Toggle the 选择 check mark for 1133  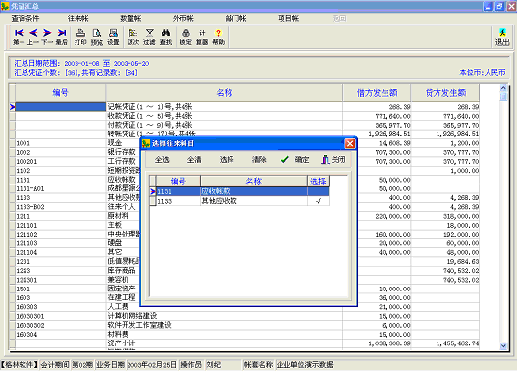[x=318, y=201]
